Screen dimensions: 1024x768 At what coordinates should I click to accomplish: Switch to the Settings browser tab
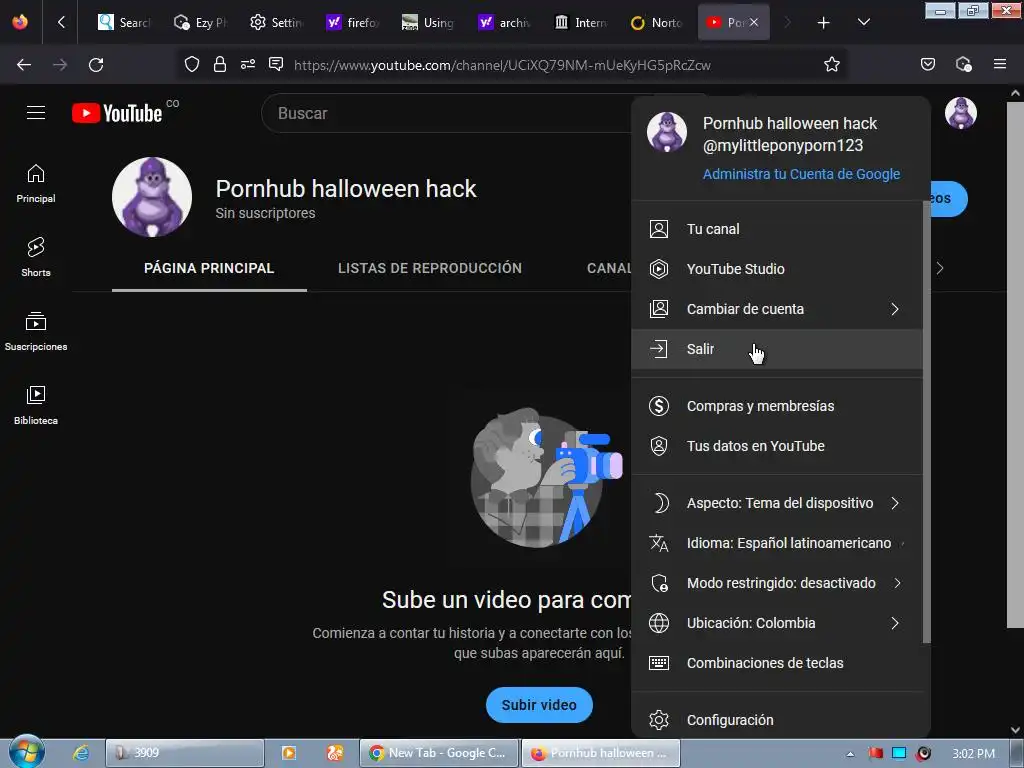[x=276, y=22]
